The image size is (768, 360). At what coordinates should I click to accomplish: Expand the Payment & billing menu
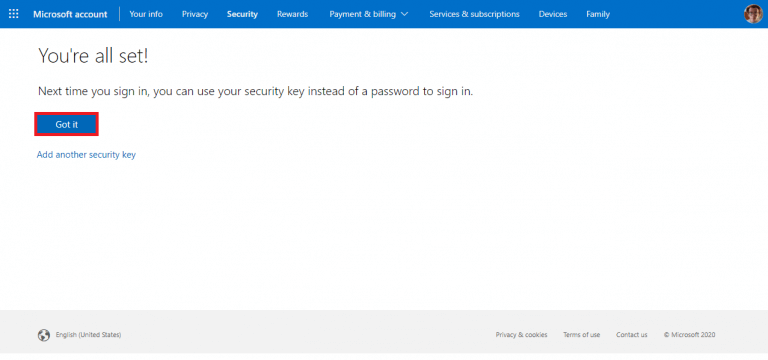pyautogui.click(x=368, y=14)
